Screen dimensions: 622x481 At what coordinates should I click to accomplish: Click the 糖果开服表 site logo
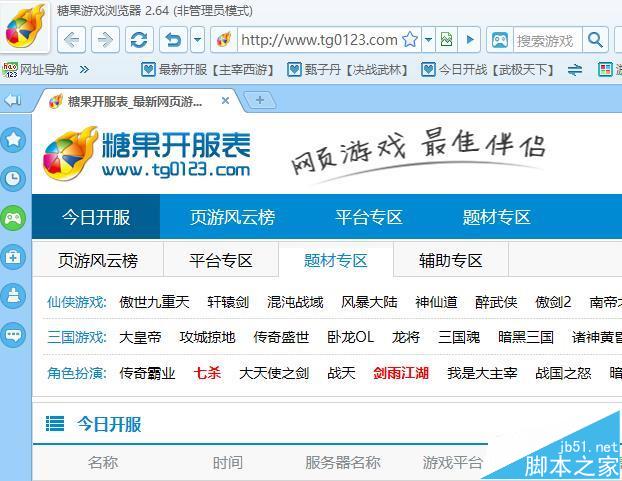pyautogui.click(x=147, y=153)
